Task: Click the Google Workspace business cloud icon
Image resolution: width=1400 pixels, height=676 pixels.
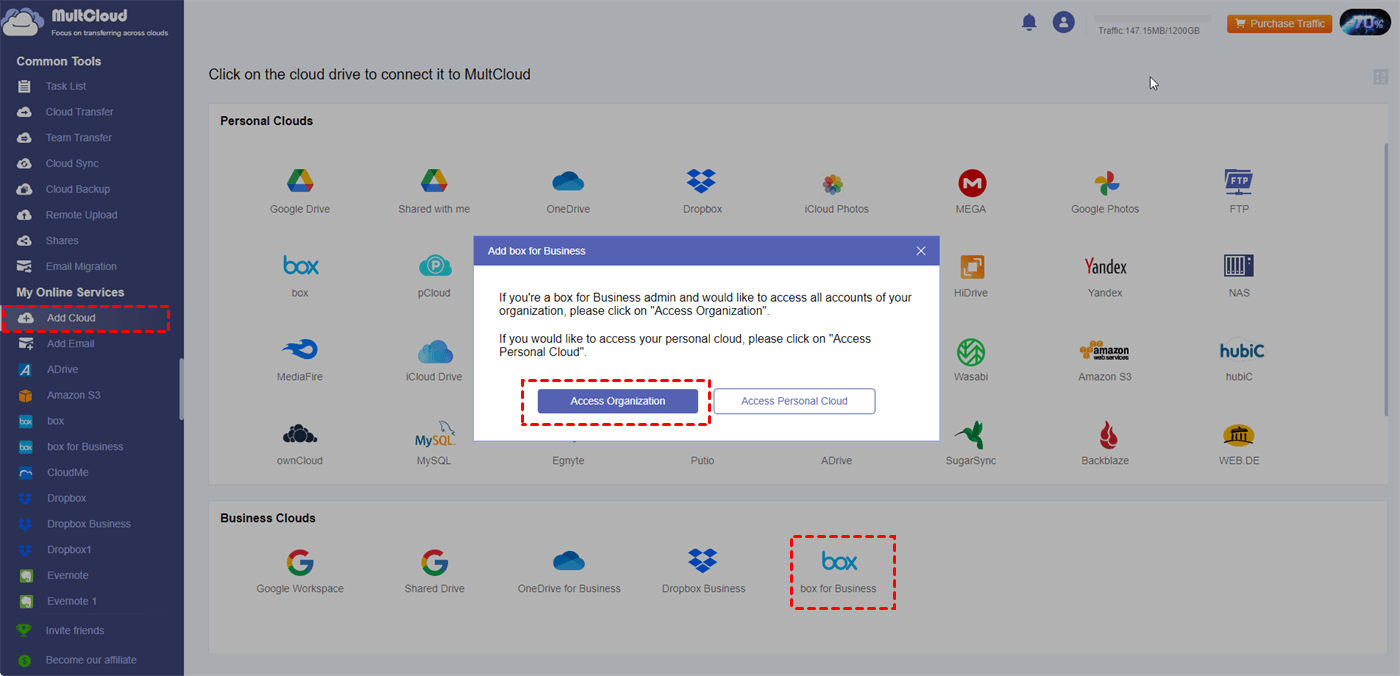Action: 300,562
